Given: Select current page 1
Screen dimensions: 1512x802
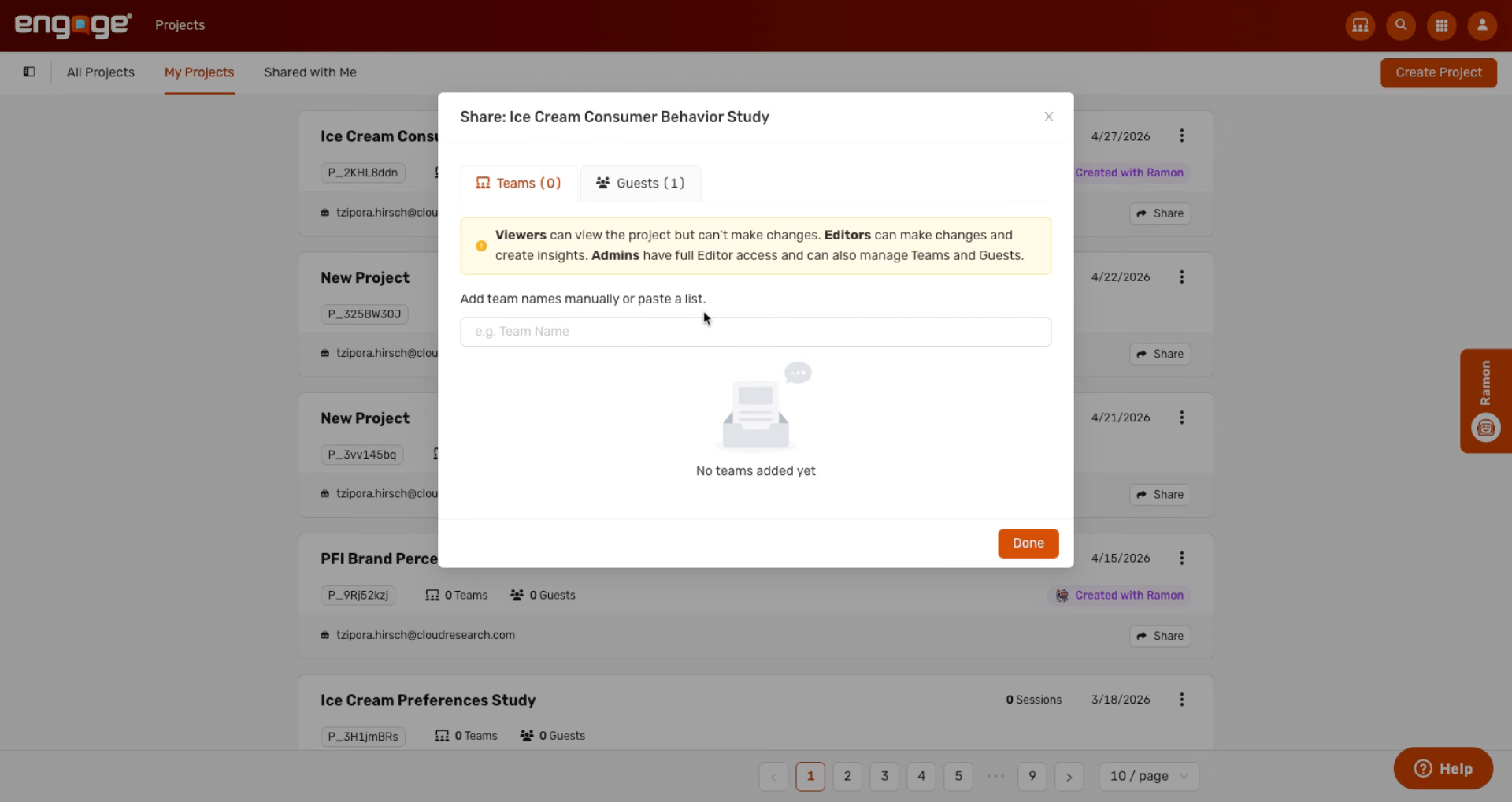Looking at the screenshot, I should click(x=810, y=776).
